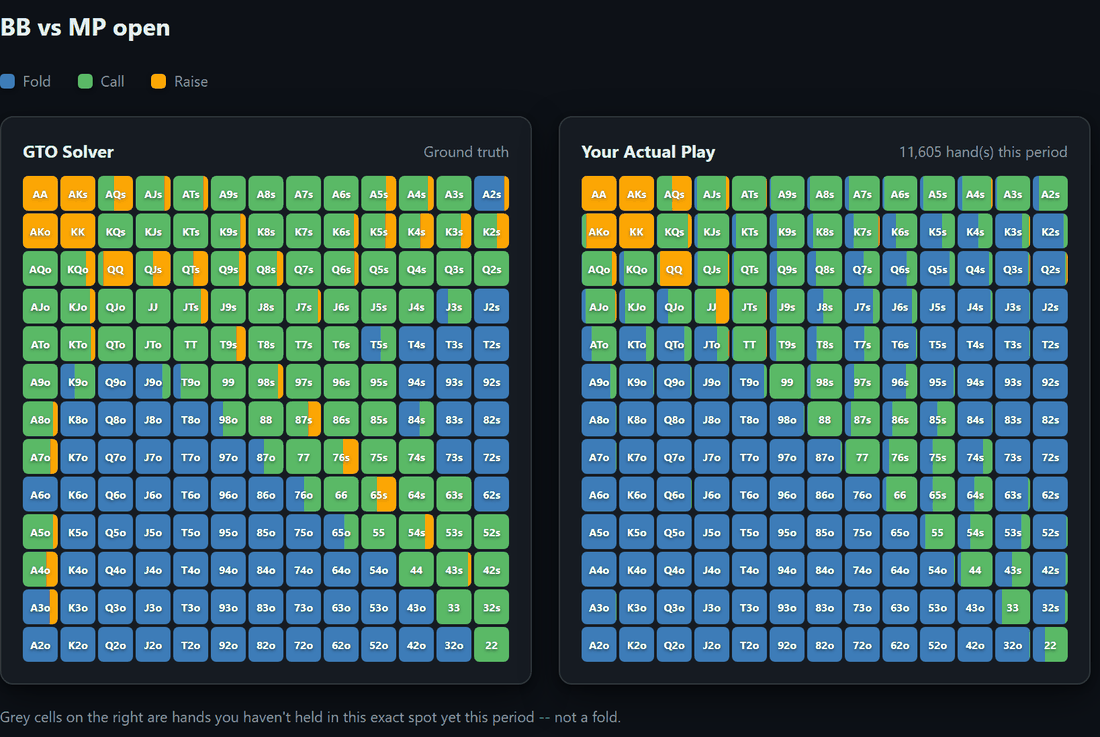Click the grey cells footnote text
Image resolution: width=1100 pixels, height=737 pixels.
[310, 717]
